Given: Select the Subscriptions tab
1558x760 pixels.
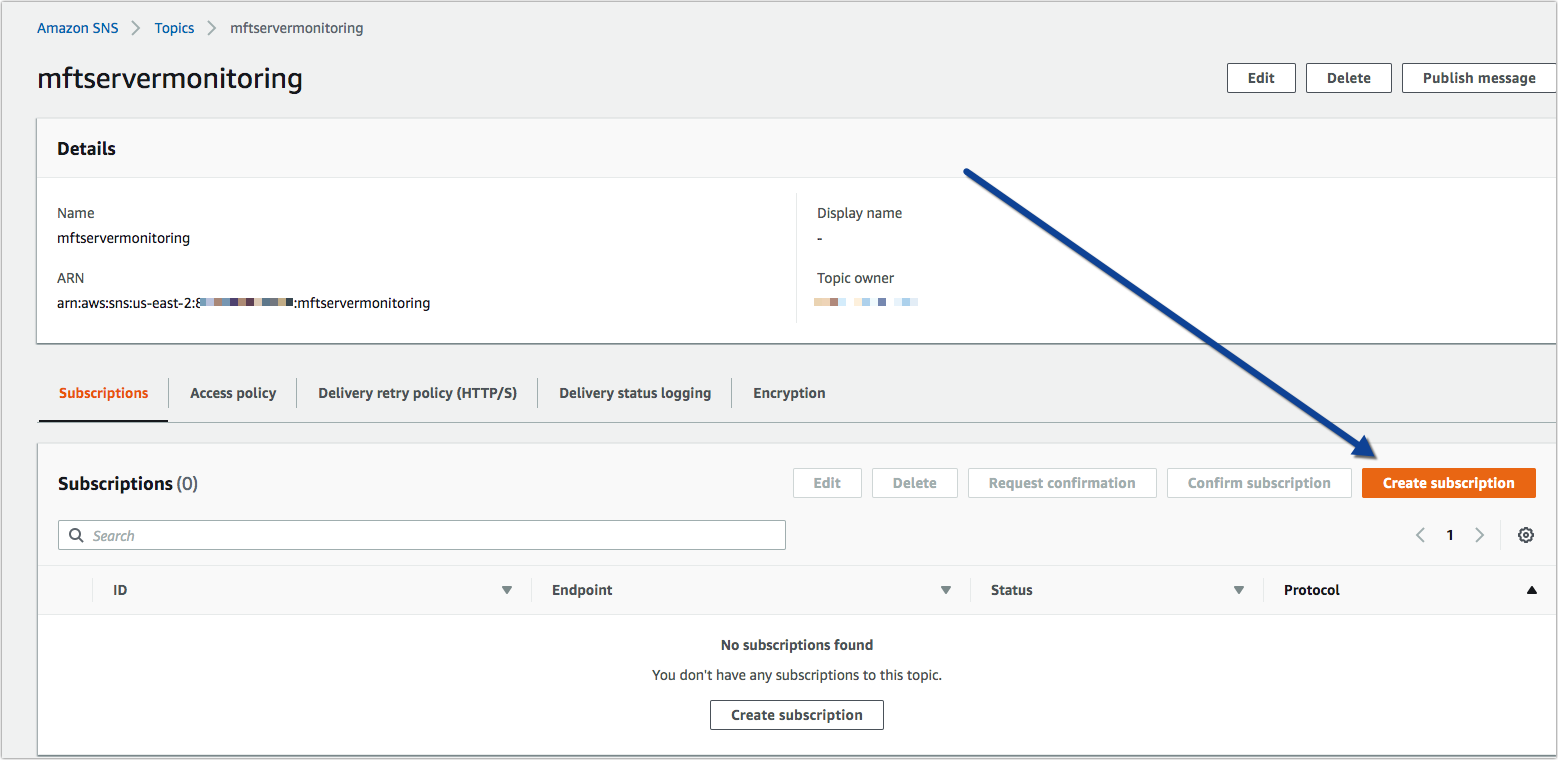Looking at the screenshot, I should tap(103, 393).
